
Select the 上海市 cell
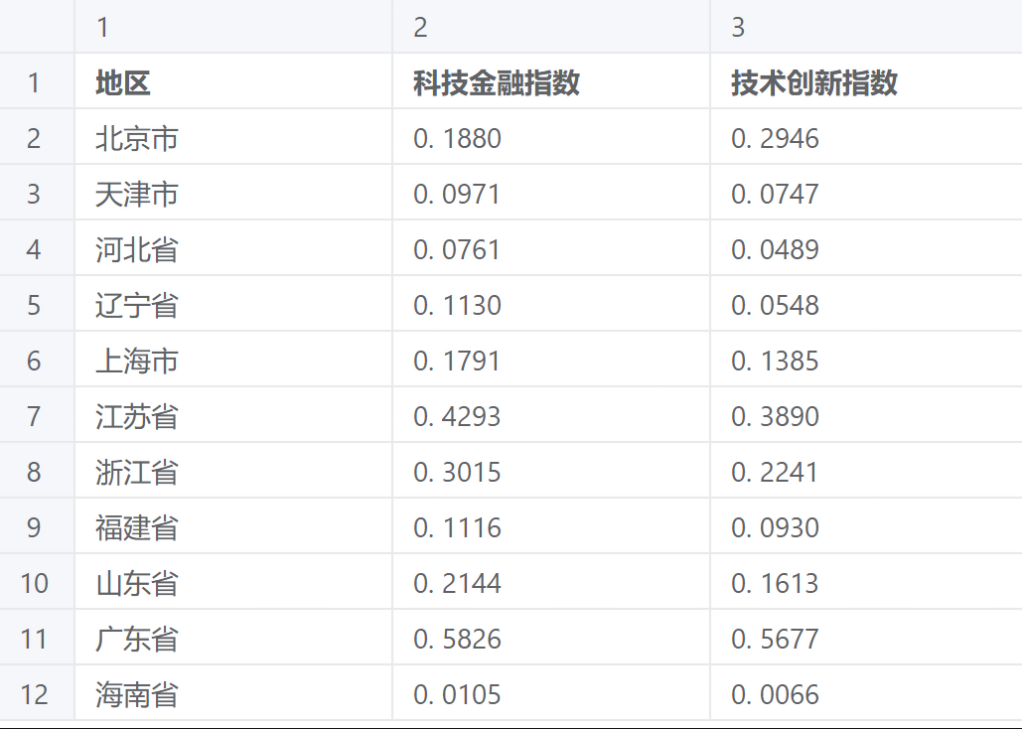click(x=137, y=360)
